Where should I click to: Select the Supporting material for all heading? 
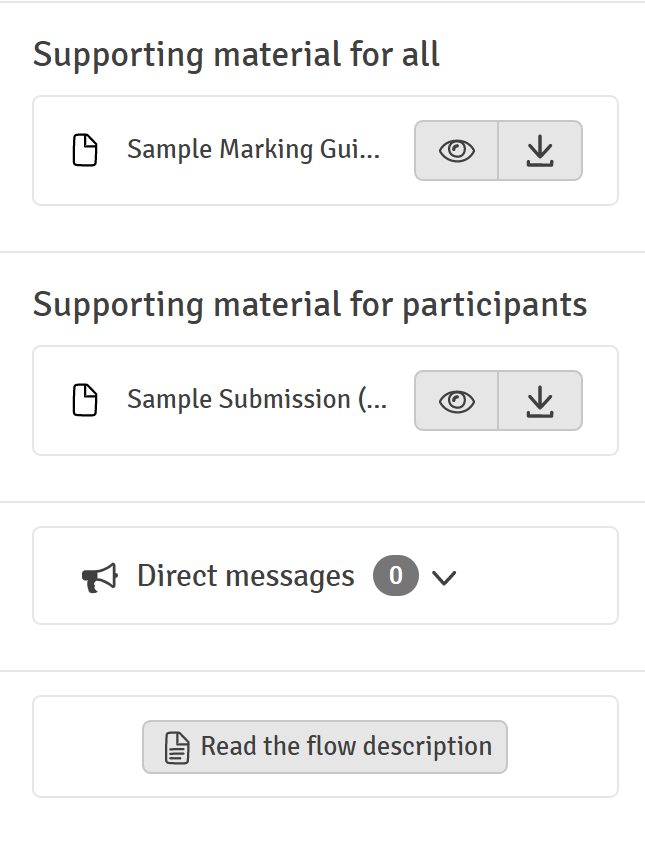[x=236, y=55]
